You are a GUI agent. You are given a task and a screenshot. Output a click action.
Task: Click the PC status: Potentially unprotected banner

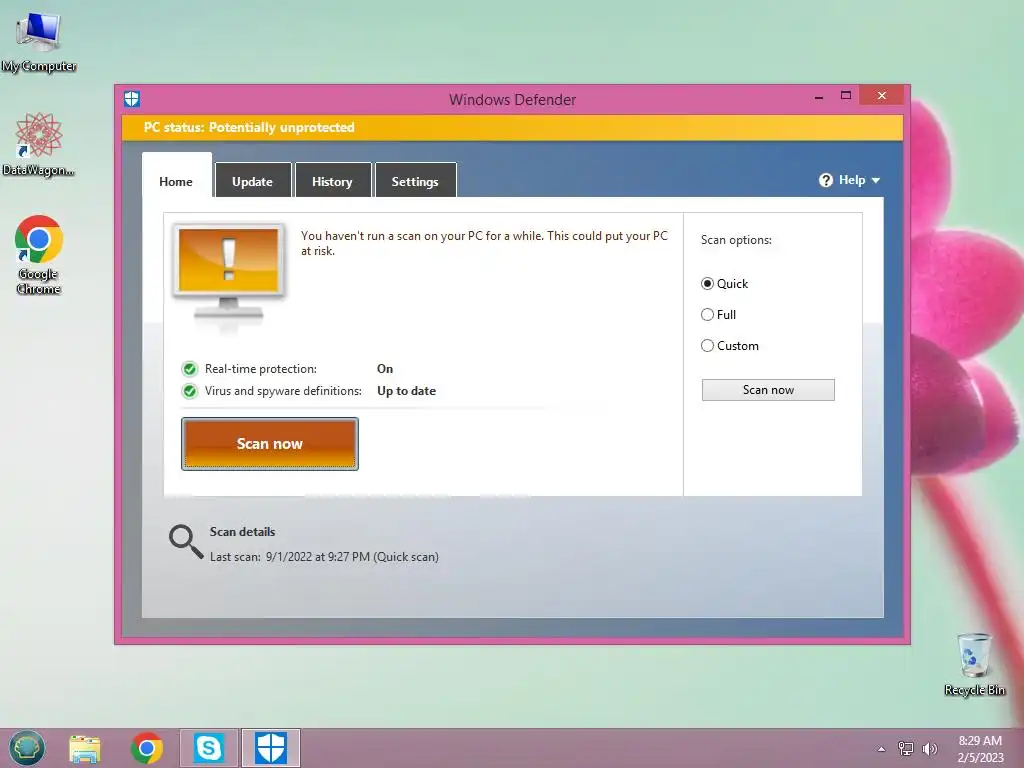pos(512,127)
